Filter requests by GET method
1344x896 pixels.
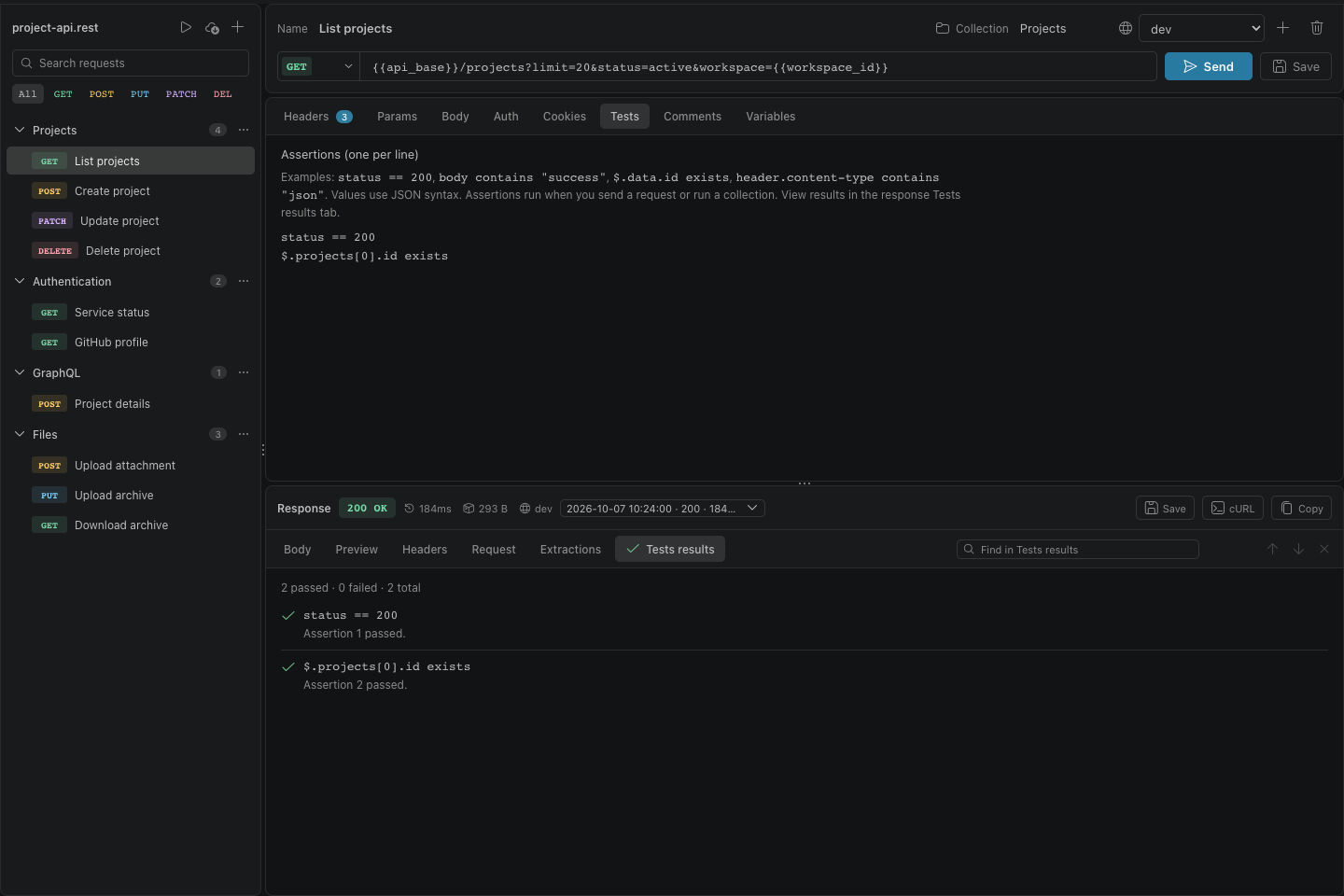click(x=63, y=93)
